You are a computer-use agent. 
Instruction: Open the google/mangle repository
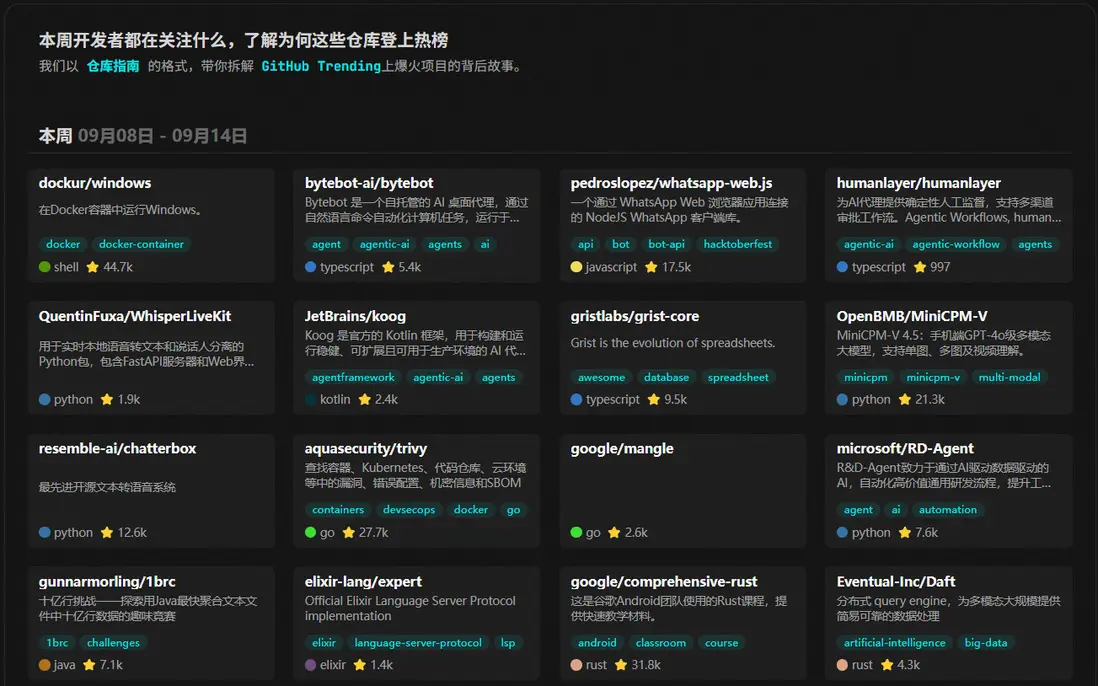[x=622, y=448]
